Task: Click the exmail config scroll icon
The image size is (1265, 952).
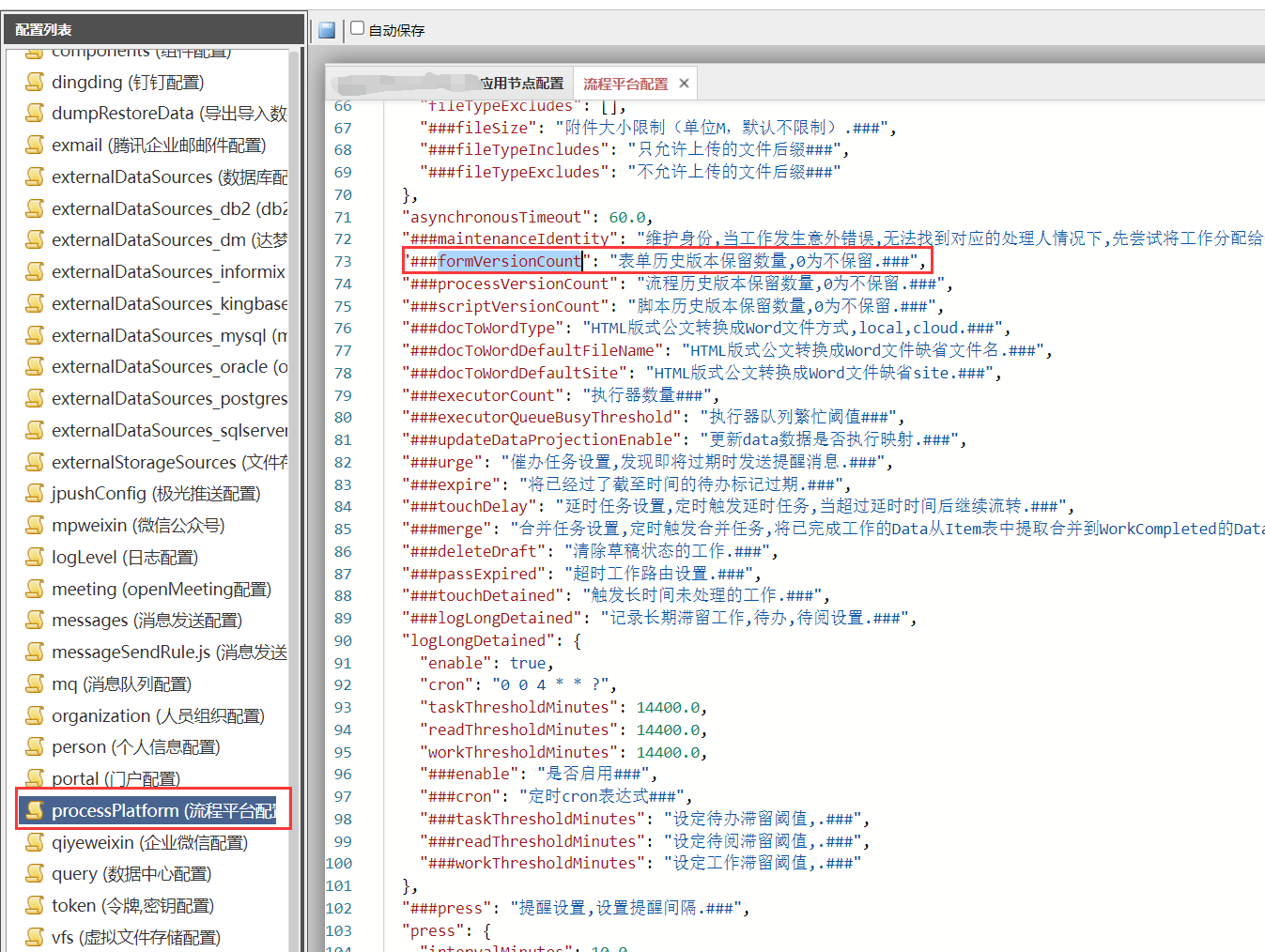Action: point(35,146)
